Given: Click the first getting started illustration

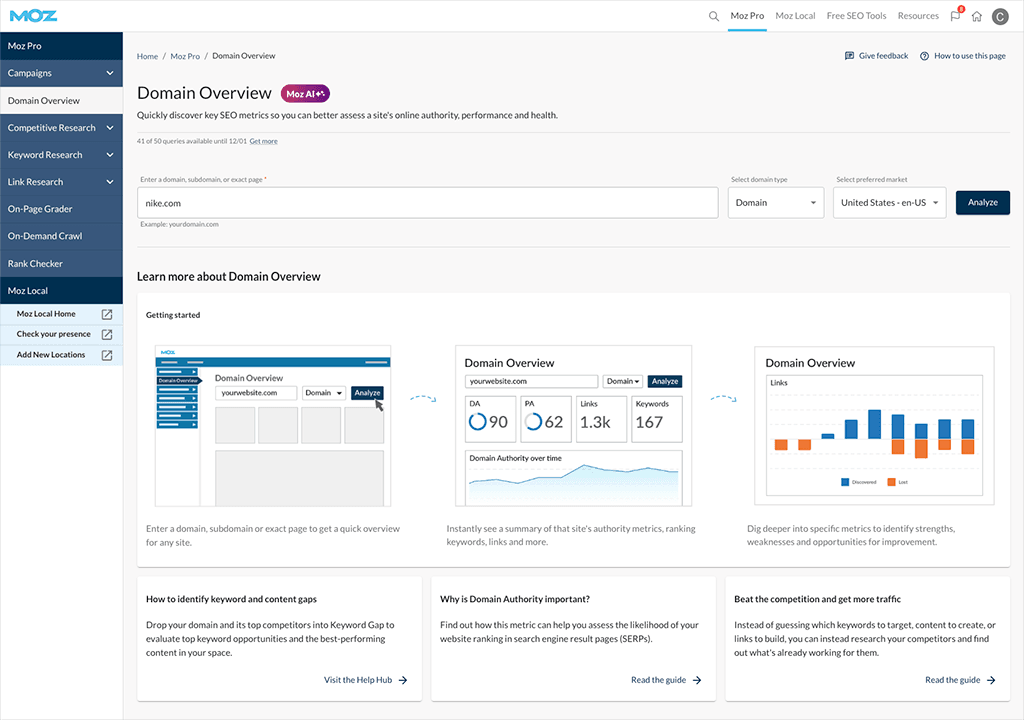Looking at the screenshot, I should [273, 426].
